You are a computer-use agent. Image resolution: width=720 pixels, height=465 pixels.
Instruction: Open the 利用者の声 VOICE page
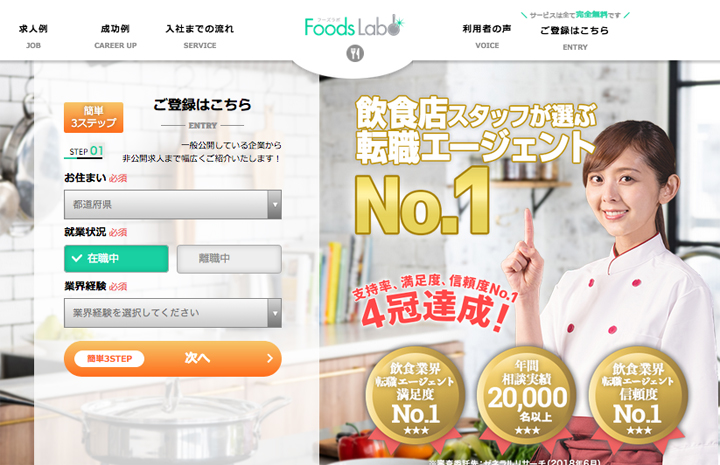point(487,36)
